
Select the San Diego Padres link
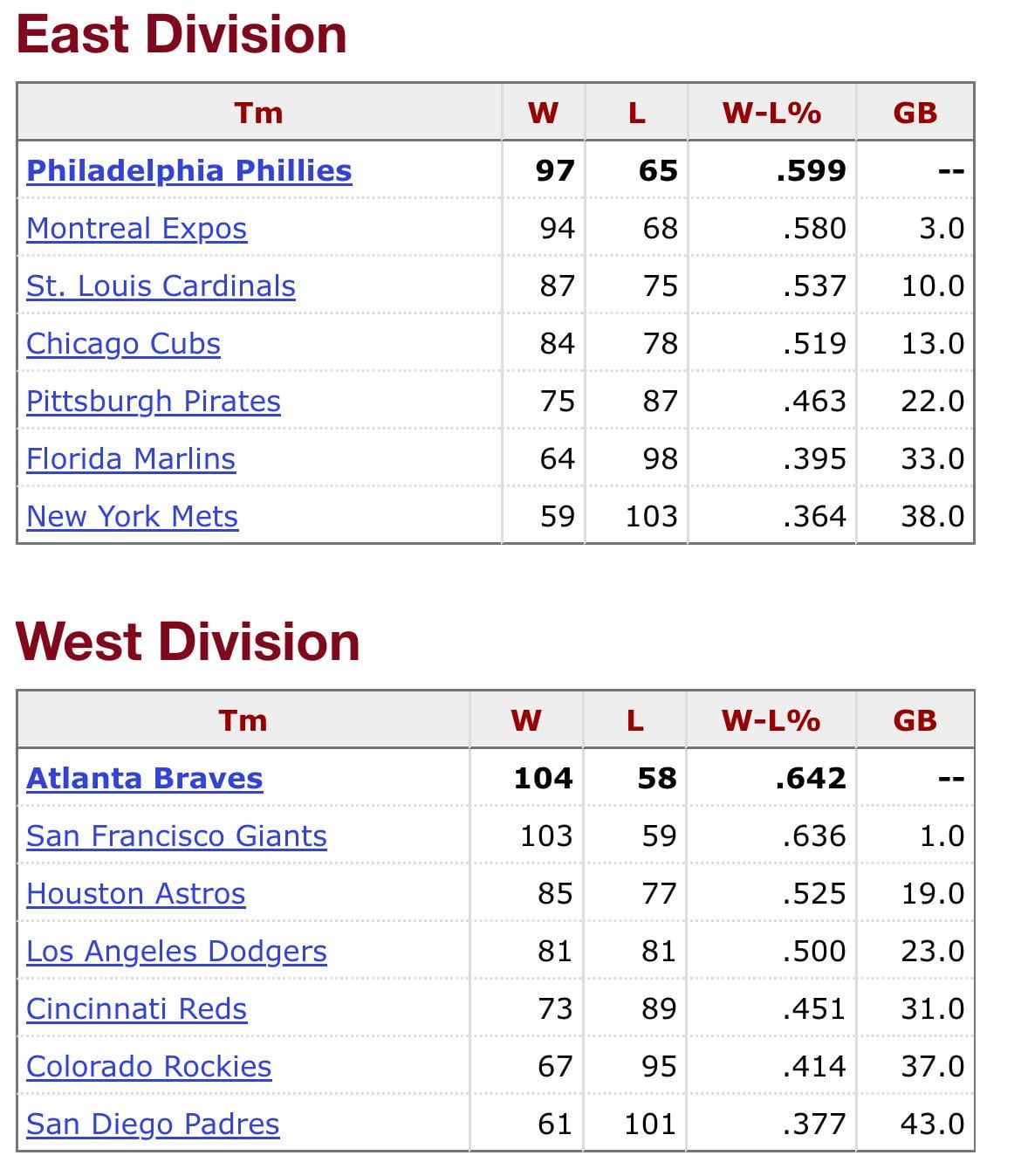click(153, 1124)
